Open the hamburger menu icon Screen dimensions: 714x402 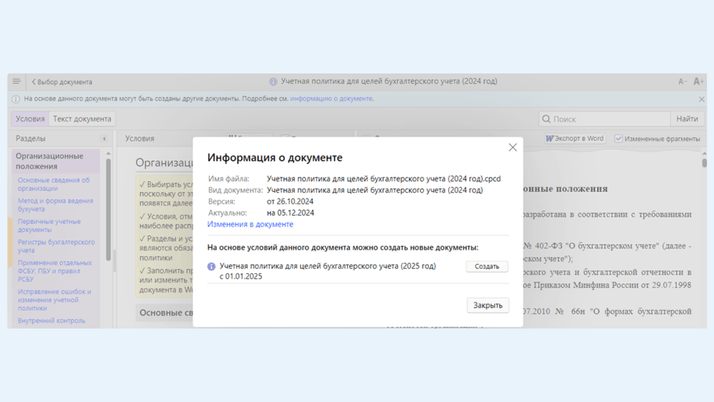coord(16,82)
